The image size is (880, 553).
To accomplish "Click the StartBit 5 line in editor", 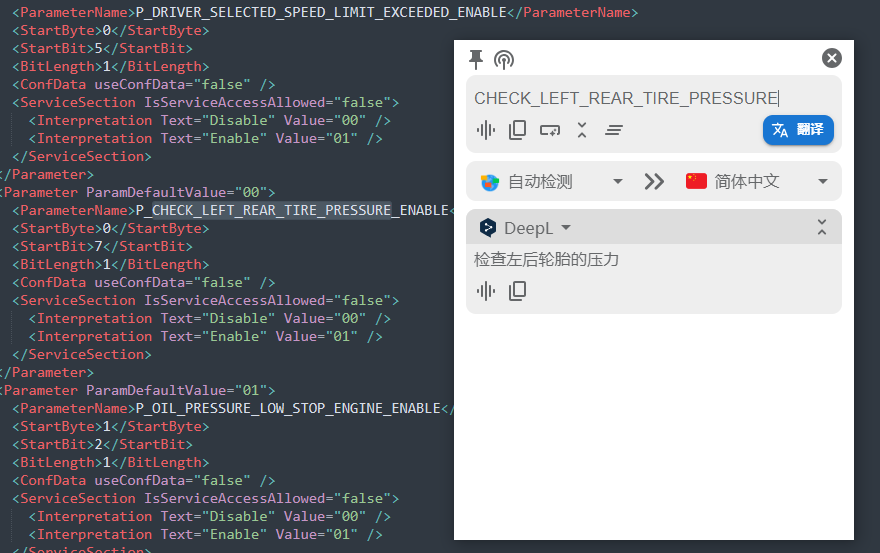I will (102, 48).
